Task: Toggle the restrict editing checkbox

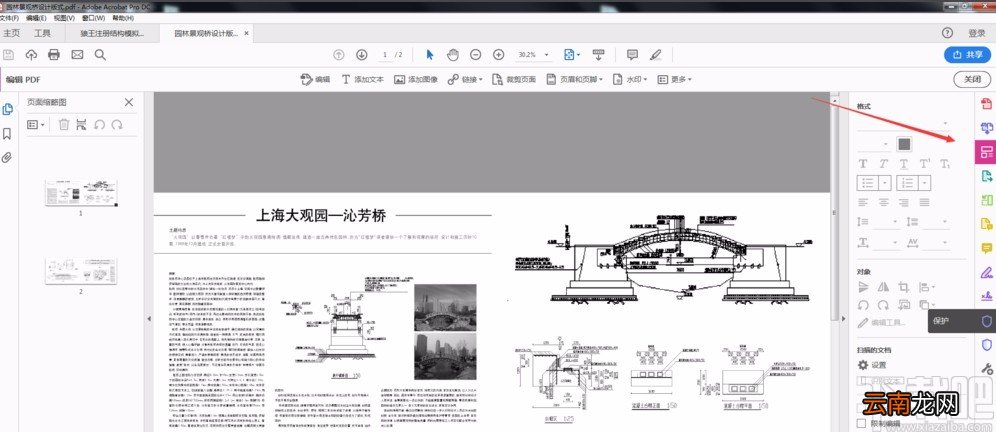Action: [862, 423]
